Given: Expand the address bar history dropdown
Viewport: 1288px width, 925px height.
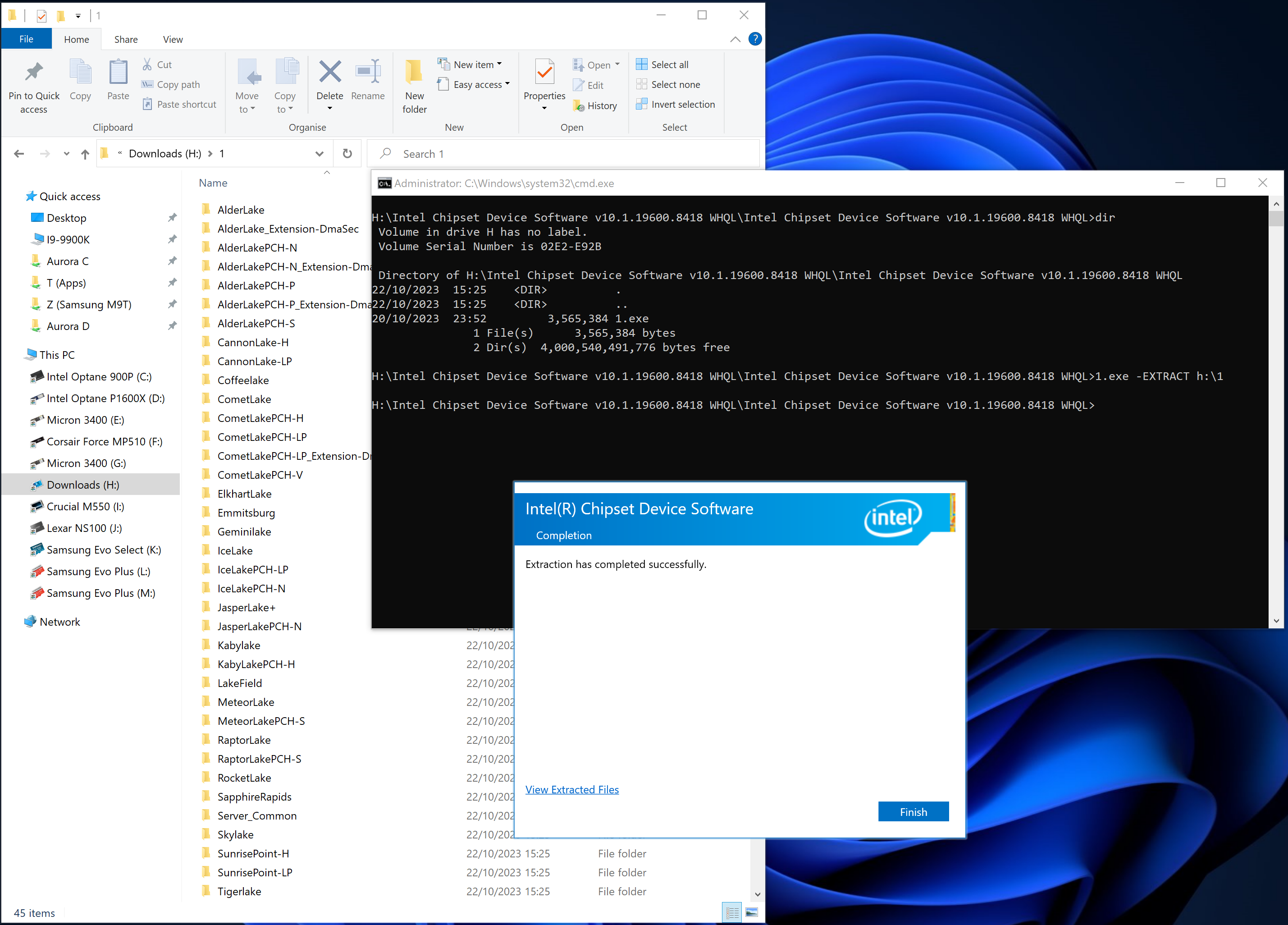Looking at the screenshot, I should (319, 154).
